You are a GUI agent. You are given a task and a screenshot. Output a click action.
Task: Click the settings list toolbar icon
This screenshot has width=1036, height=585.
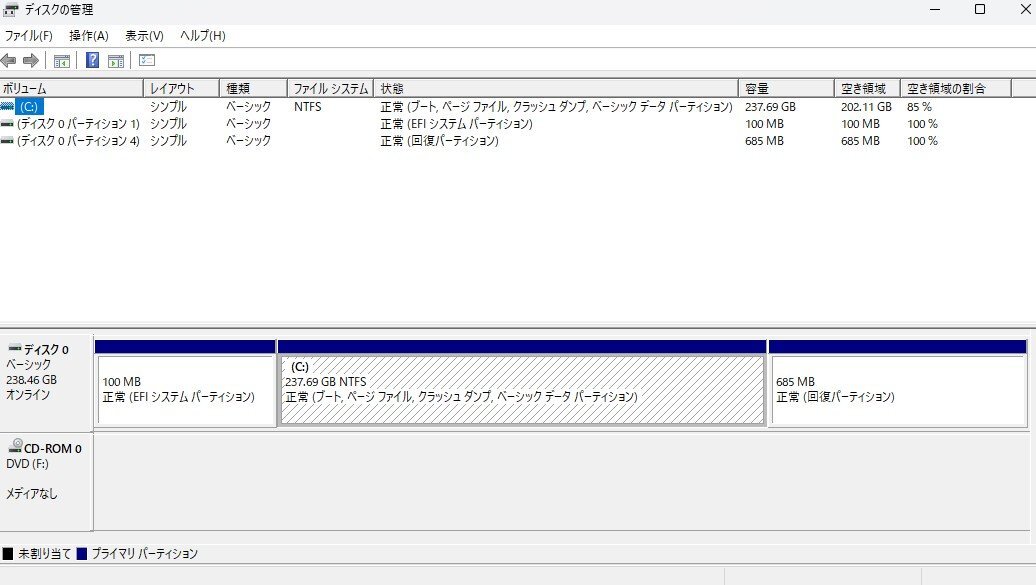pyautogui.click(x=147, y=60)
